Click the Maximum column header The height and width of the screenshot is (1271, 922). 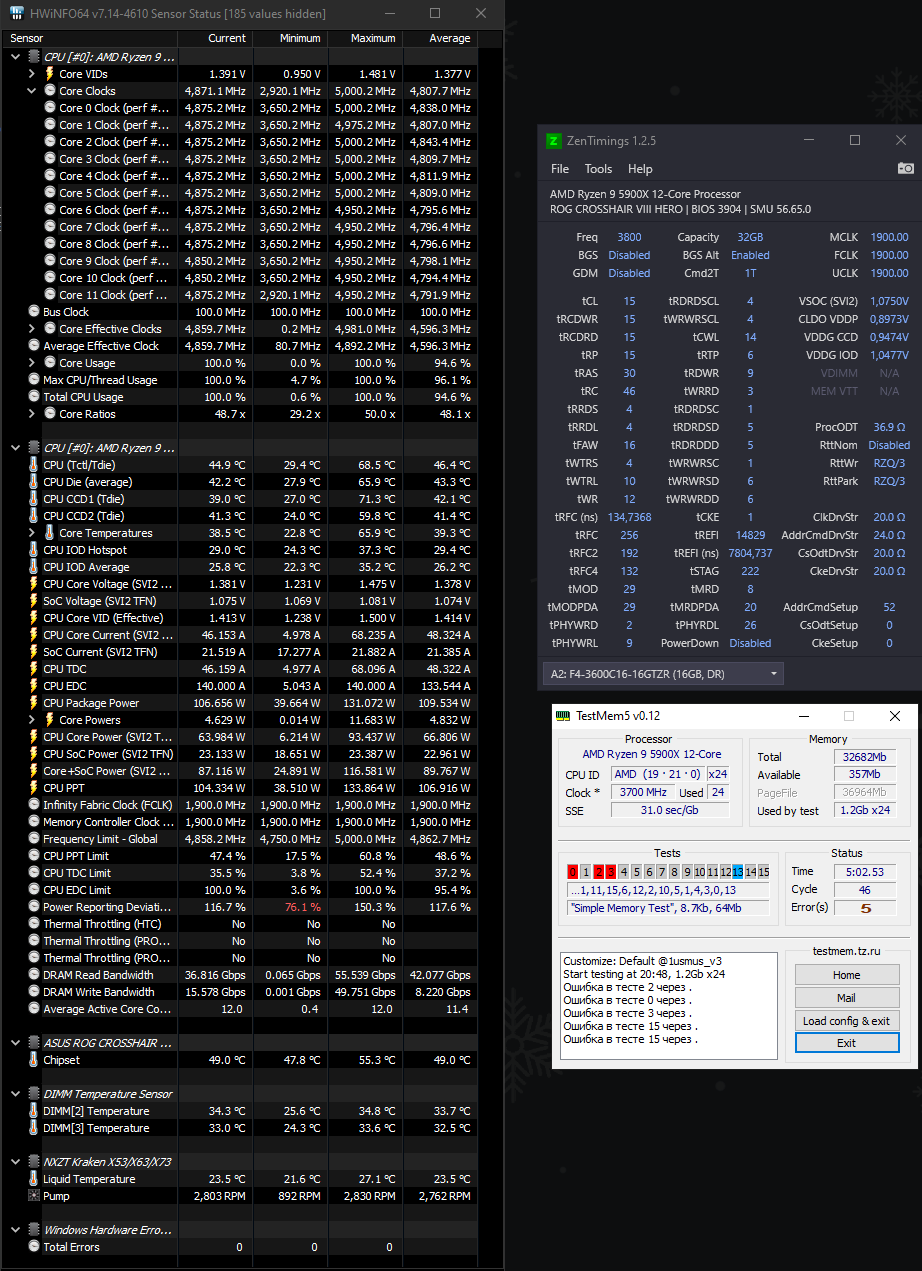click(365, 38)
